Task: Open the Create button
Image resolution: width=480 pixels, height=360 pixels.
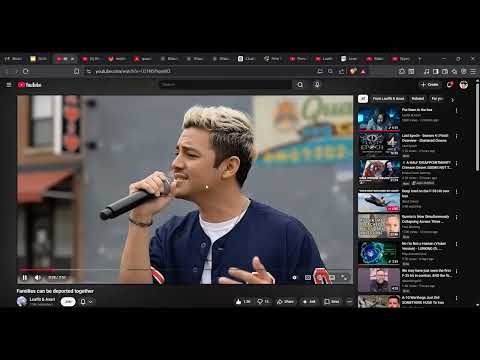Action: click(x=430, y=85)
